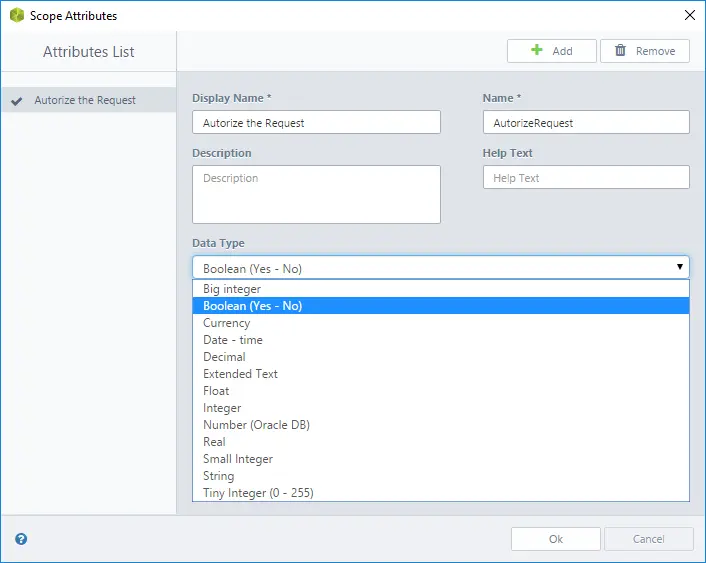
Task: Pick Small Integer option
Action: (x=441, y=459)
